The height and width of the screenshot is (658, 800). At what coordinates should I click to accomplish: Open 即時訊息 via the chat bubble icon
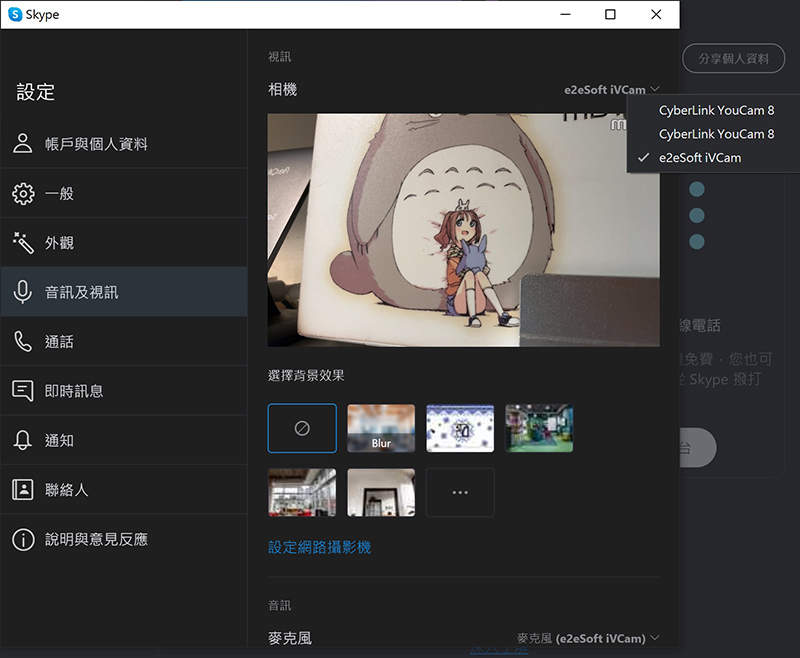23,390
